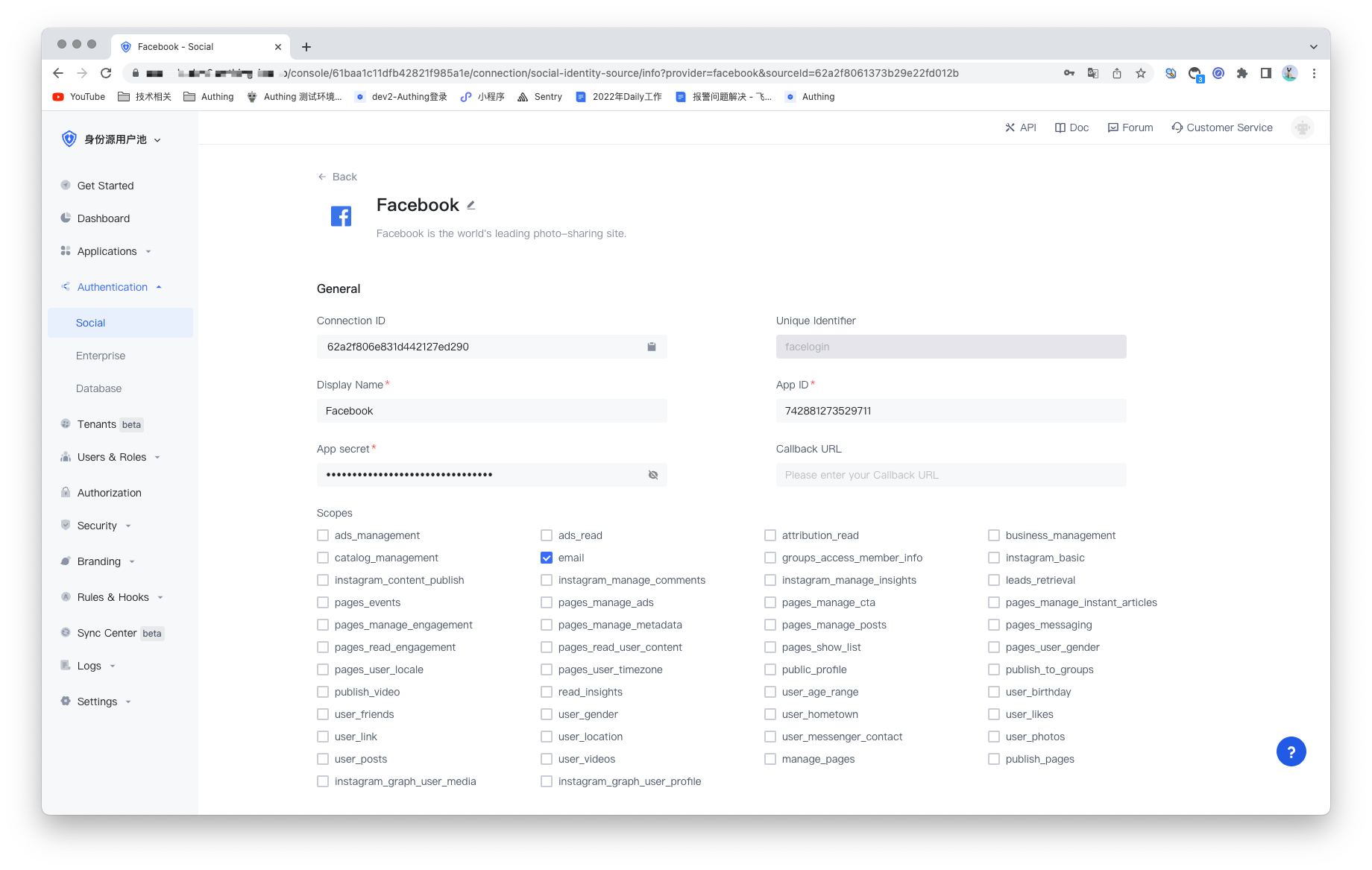
Task: Select Enterprise under Authentication
Action: click(101, 356)
